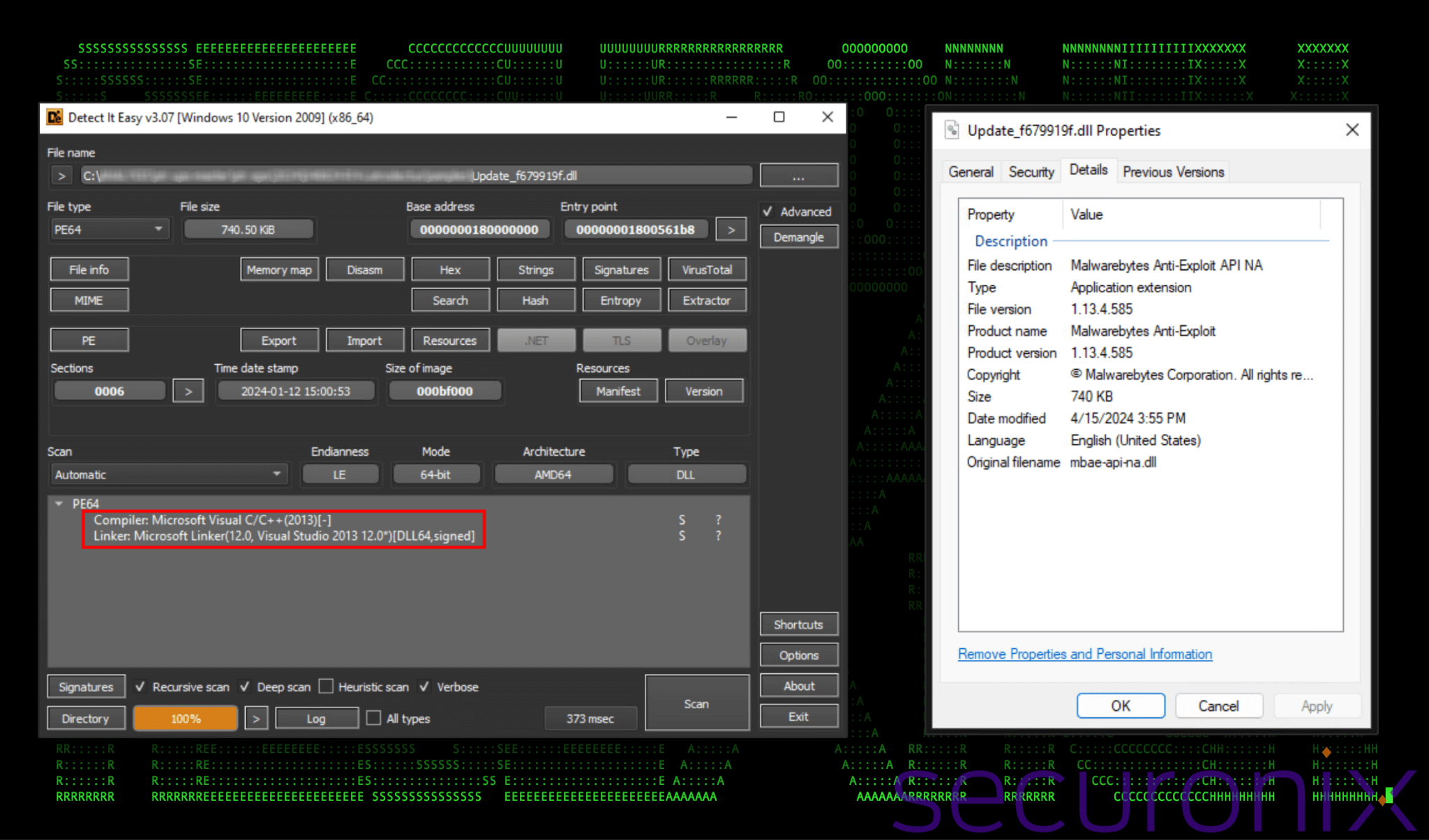Switch to the Security tab
1429x840 pixels.
click(1031, 172)
